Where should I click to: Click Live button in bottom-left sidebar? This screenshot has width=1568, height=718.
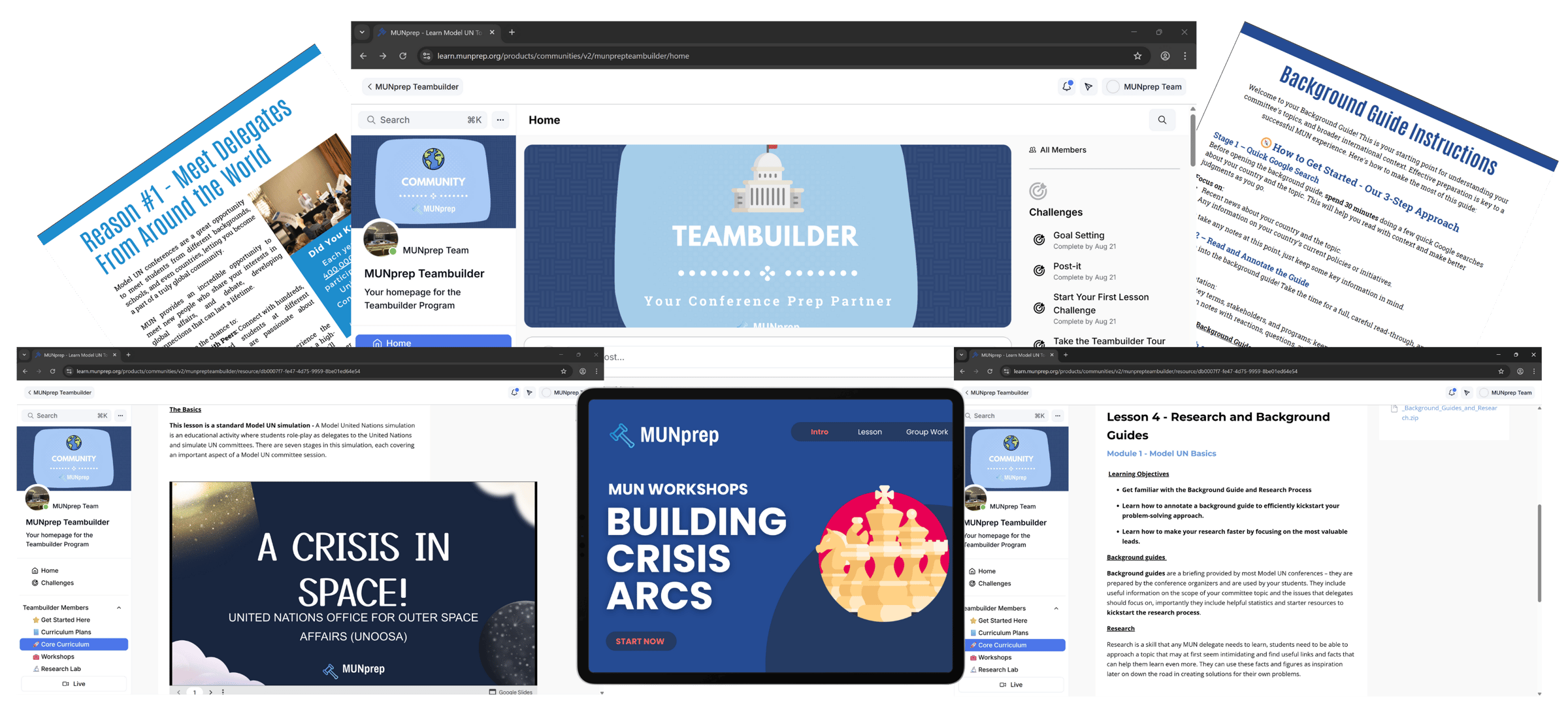click(74, 683)
